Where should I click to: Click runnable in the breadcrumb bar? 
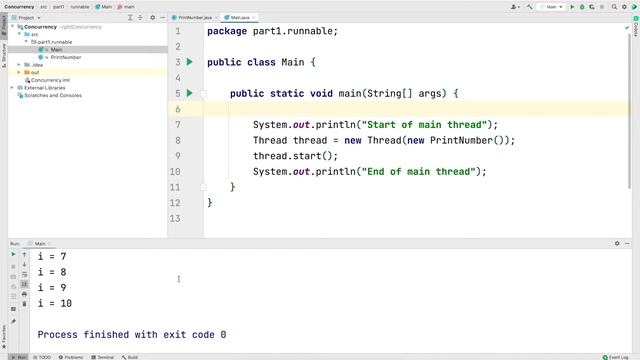click(80, 7)
